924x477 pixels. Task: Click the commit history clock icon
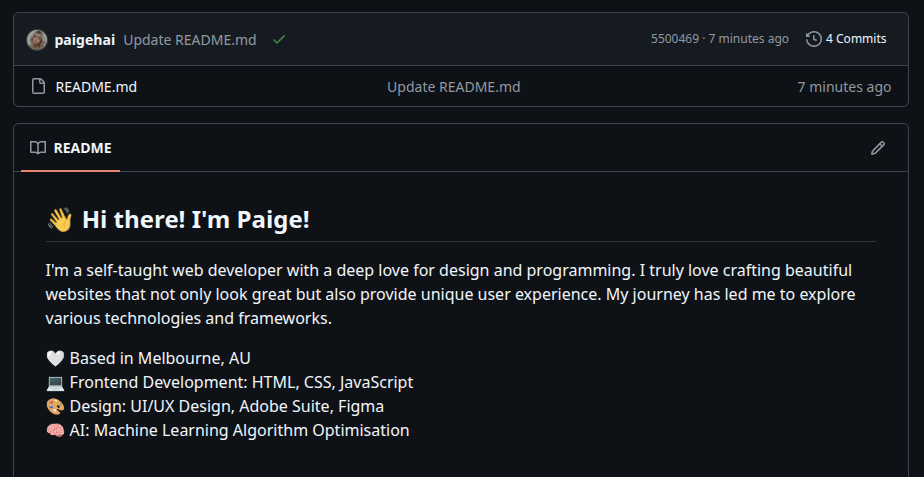(814, 39)
